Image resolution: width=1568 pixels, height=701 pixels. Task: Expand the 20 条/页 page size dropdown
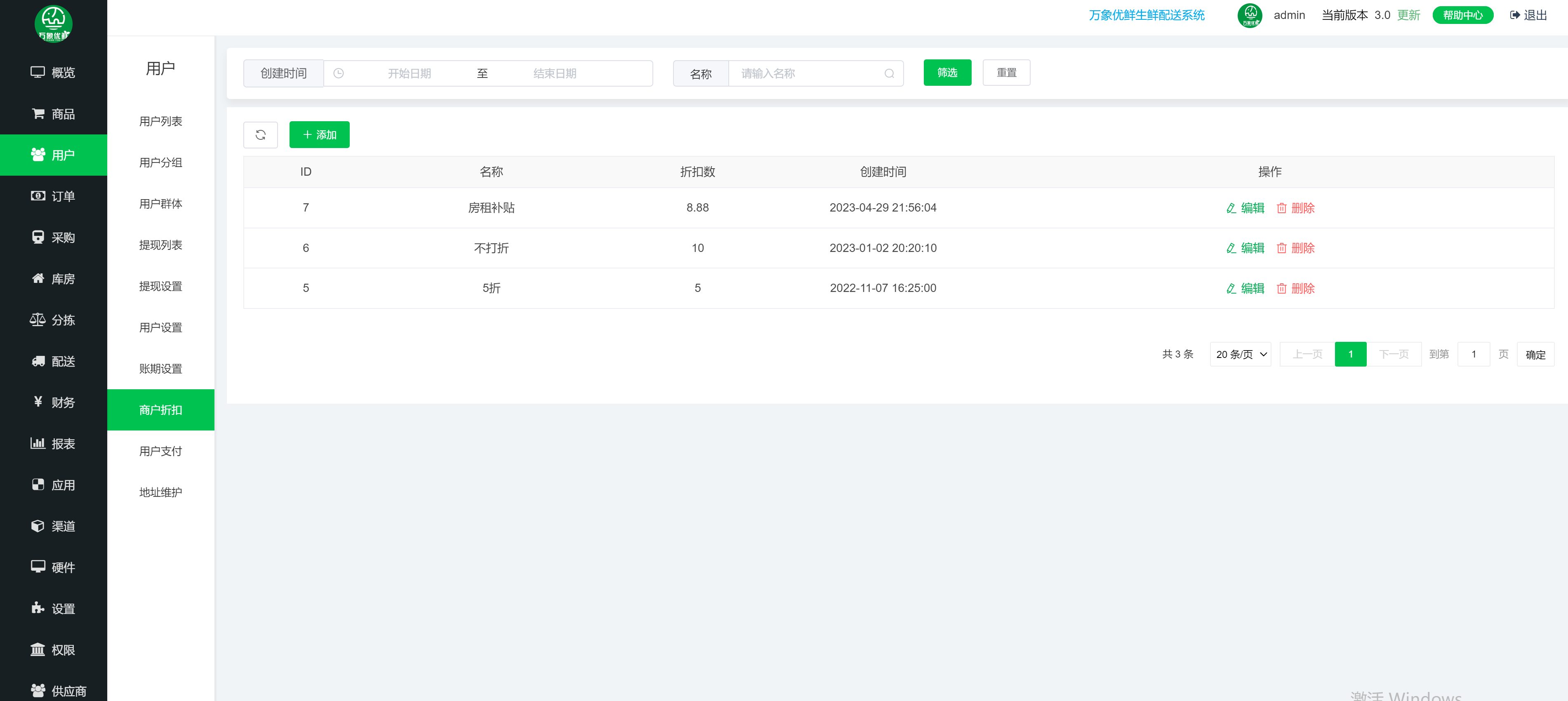1240,354
